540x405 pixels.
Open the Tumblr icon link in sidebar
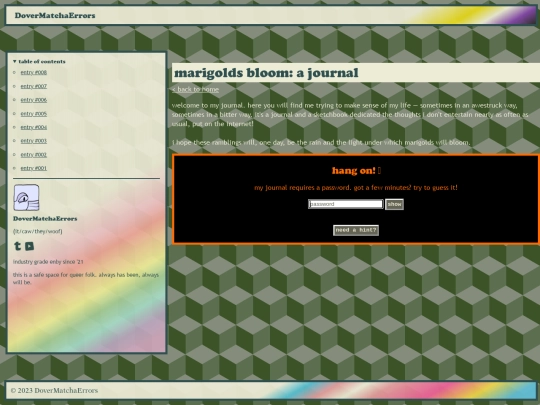tap(17, 246)
